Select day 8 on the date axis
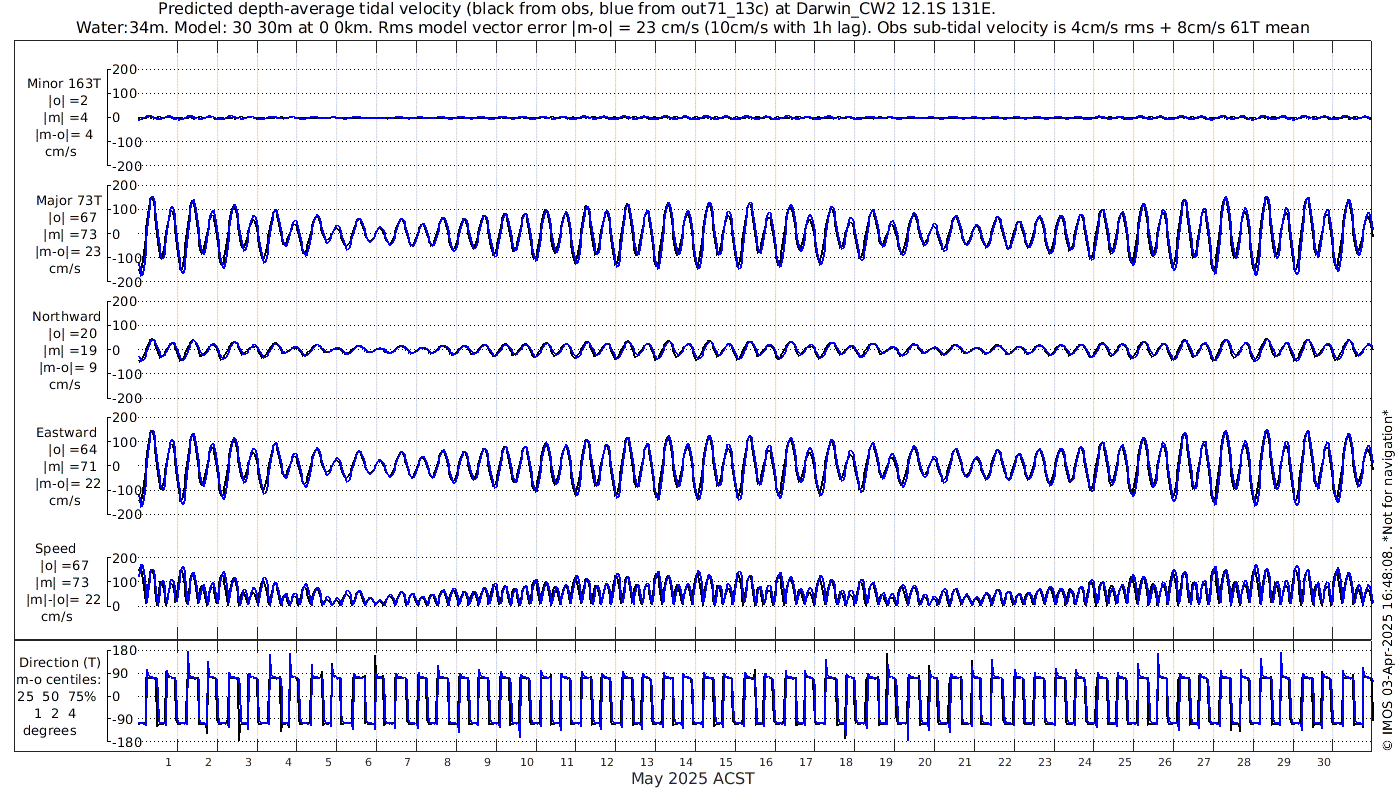 pos(447,762)
